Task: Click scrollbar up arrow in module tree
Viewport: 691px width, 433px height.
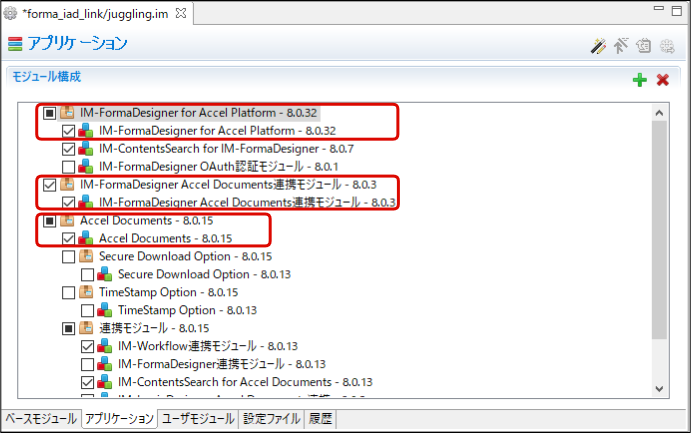Action: [x=659, y=113]
